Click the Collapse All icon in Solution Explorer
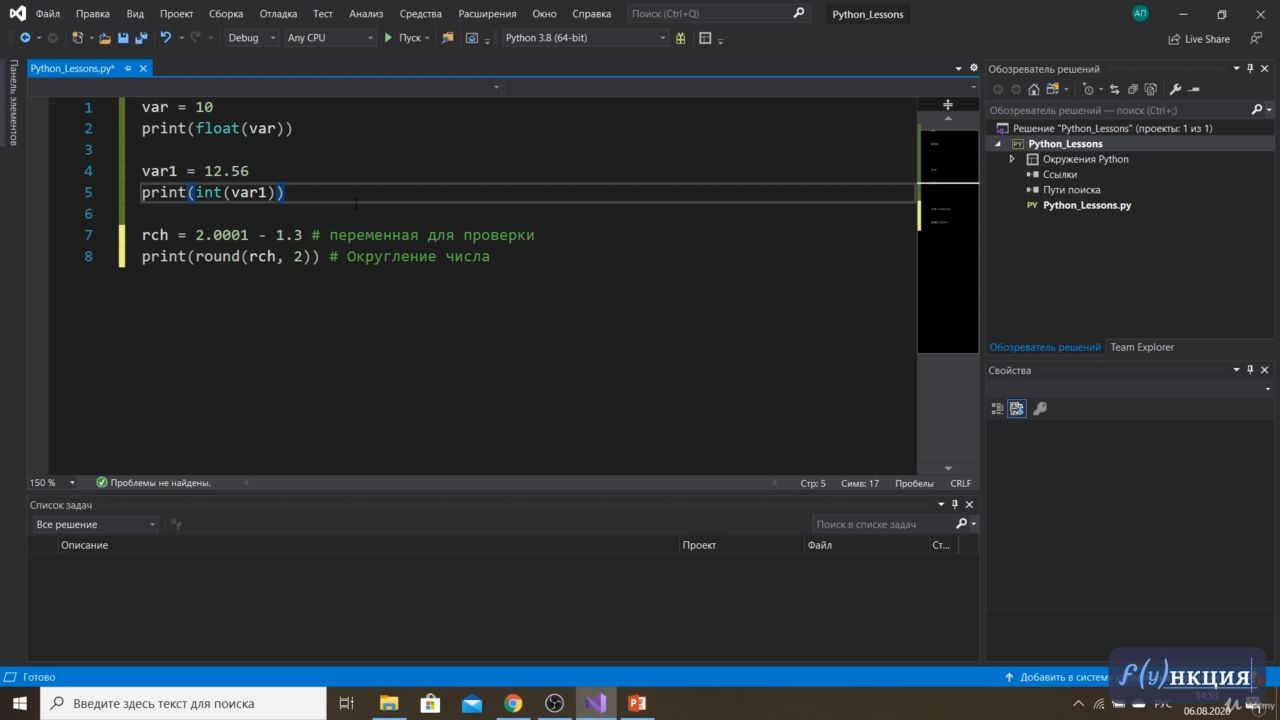The height and width of the screenshot is (720, 1280). (1132, 89)
